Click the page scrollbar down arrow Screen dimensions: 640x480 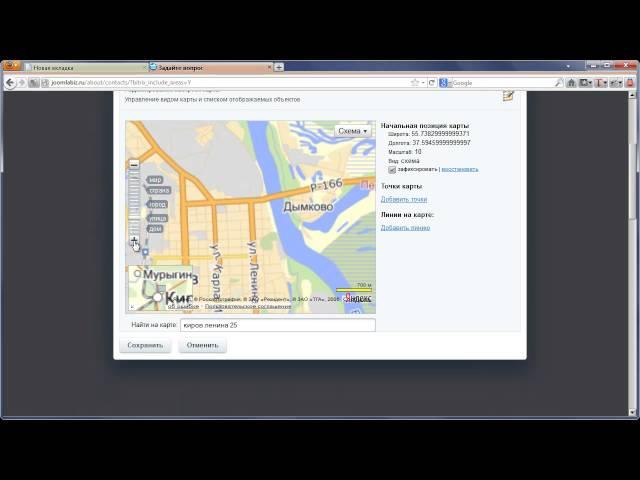632,412
